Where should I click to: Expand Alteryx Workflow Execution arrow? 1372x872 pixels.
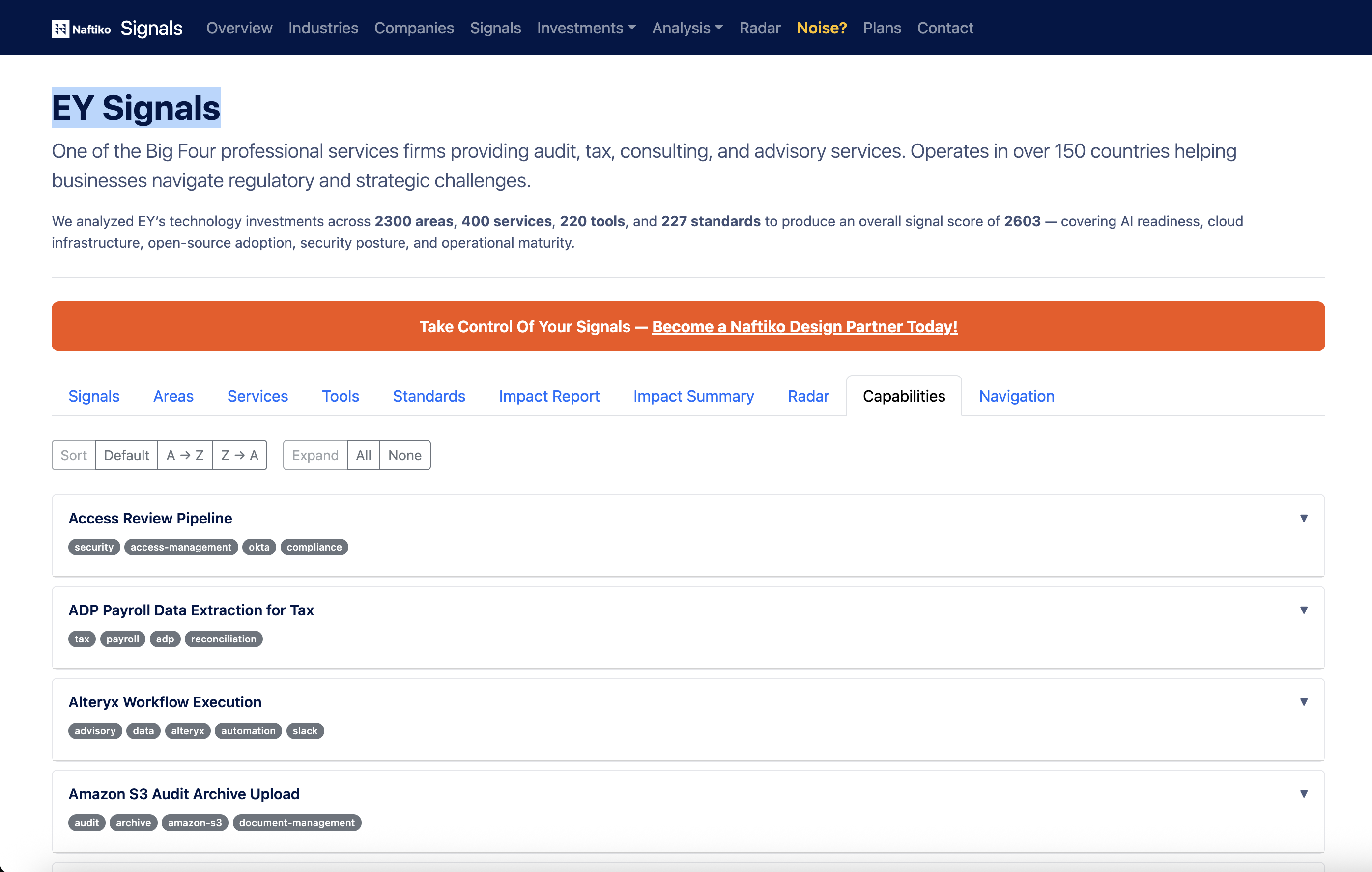[x=1303, y=701]
